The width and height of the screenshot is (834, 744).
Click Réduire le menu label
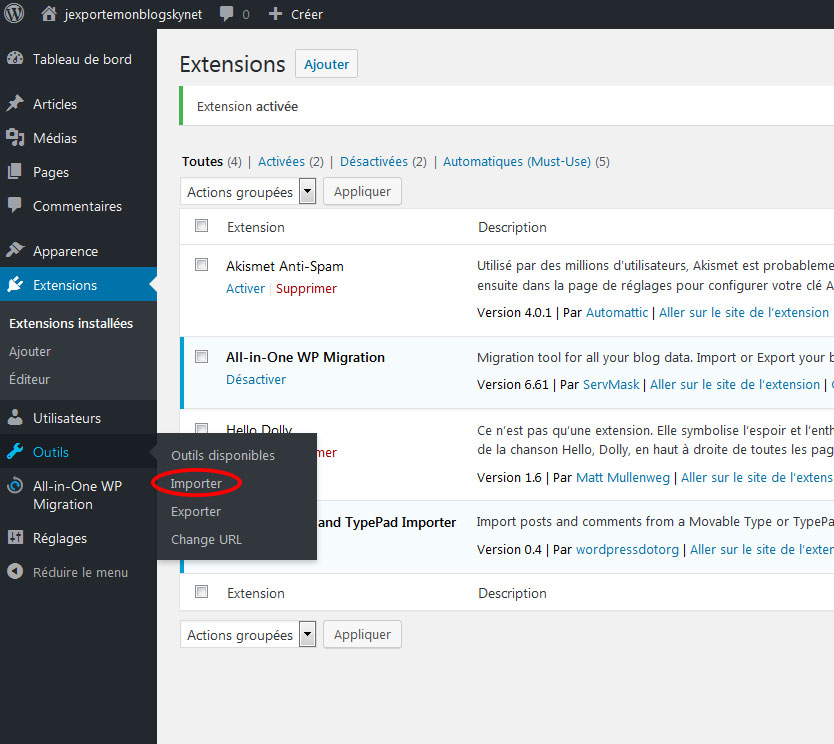pyautogui.click(x=80, y=572)
